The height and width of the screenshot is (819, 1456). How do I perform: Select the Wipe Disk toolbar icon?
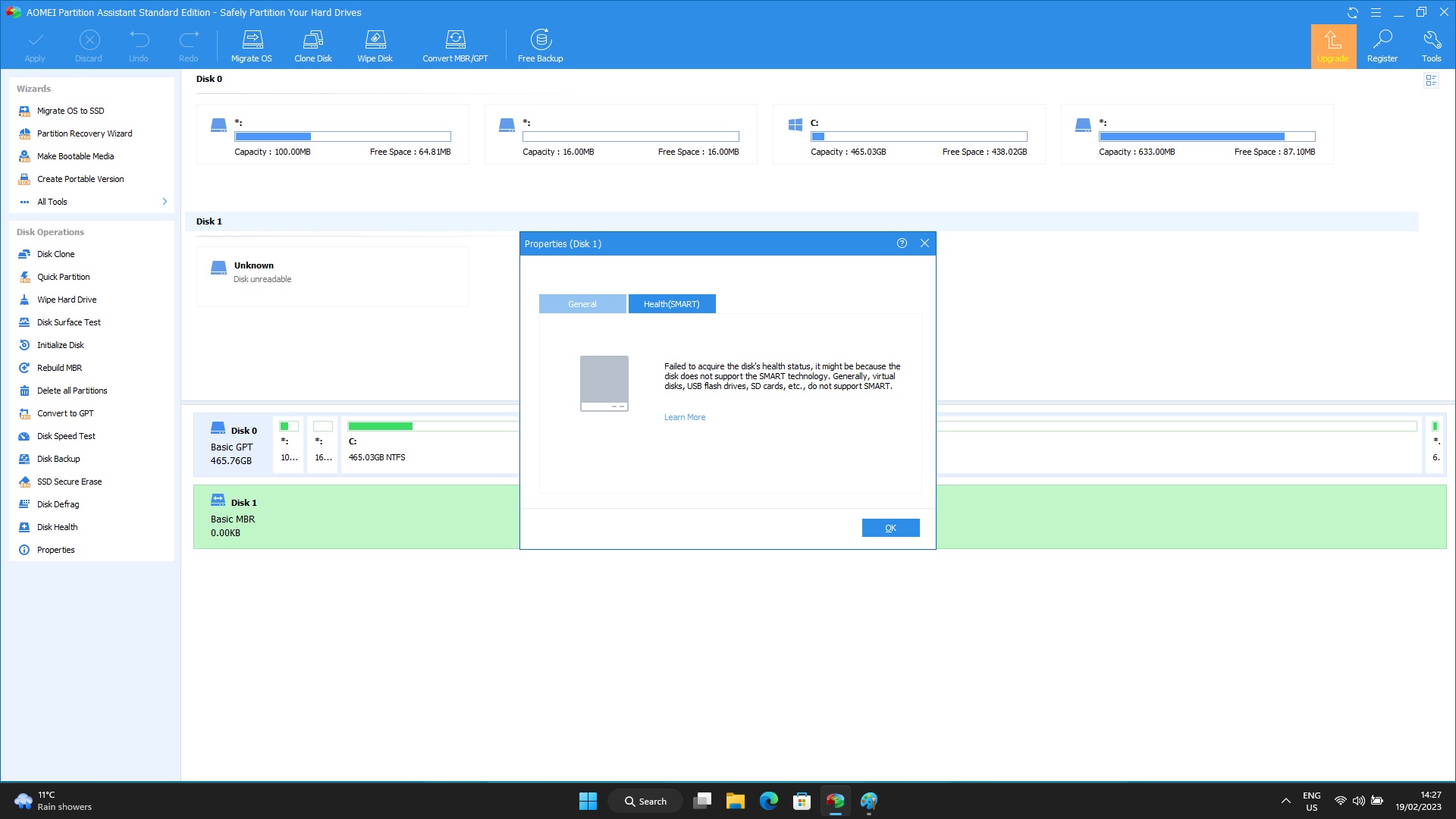[x=375, y=46]
